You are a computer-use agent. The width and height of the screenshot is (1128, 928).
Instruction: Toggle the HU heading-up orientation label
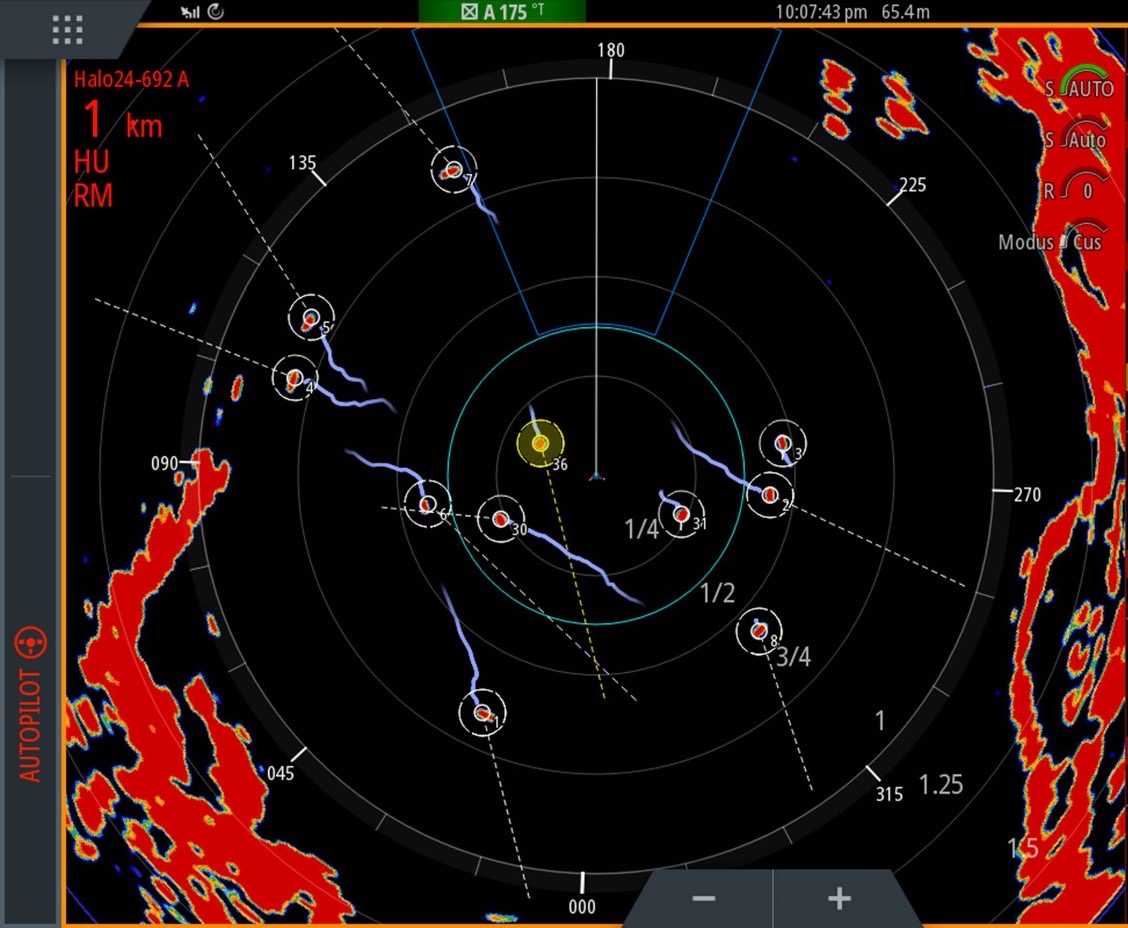[x=91, y=162]
